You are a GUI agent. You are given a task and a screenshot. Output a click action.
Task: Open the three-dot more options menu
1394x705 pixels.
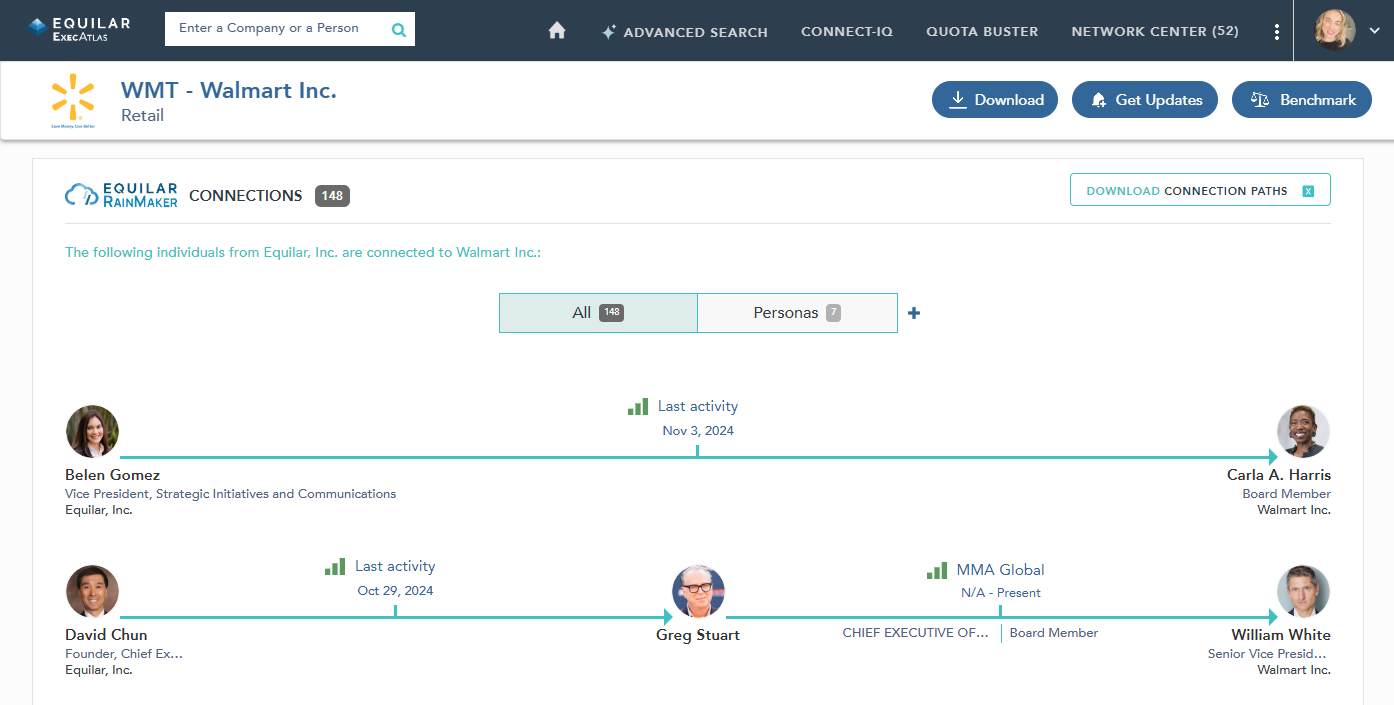(x=1276, y=32)
